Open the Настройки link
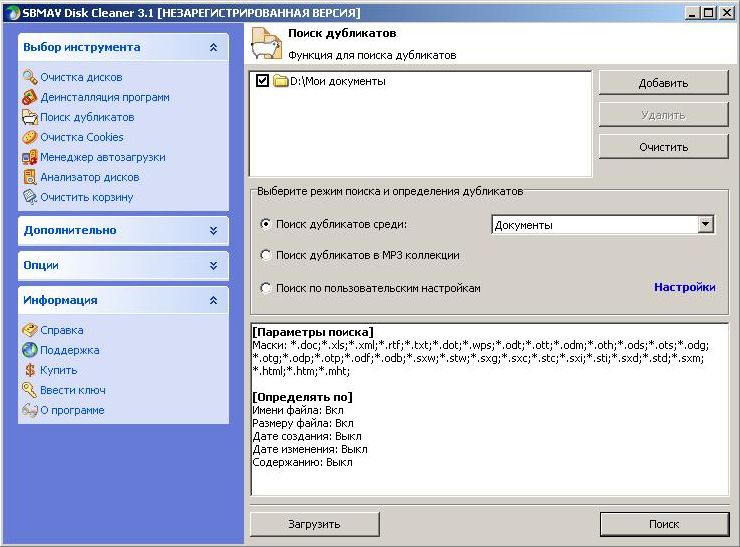740x547 pixels. (x=684, y=287)
